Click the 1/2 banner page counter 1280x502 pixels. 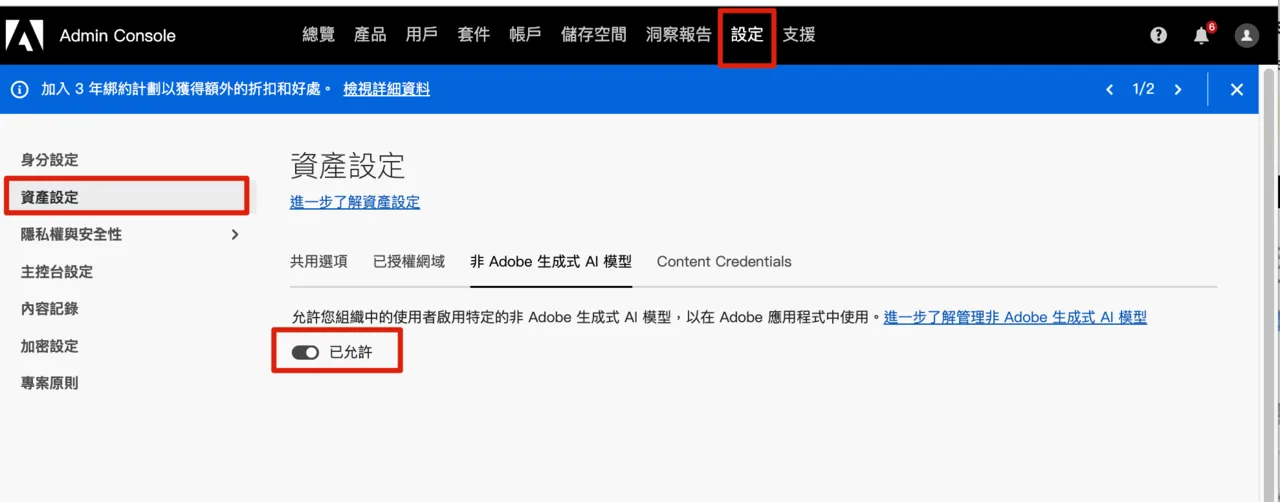[1143, 89]
